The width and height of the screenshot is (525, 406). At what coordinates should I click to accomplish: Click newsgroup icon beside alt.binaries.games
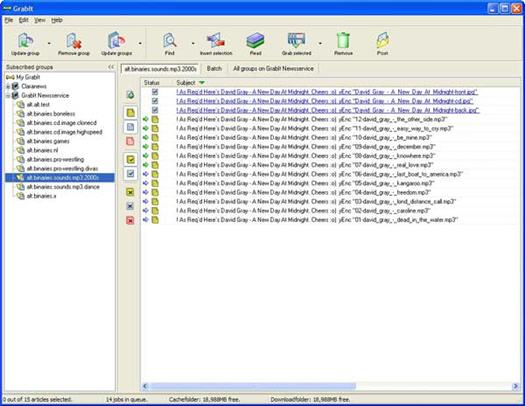[x=21, y=141]
